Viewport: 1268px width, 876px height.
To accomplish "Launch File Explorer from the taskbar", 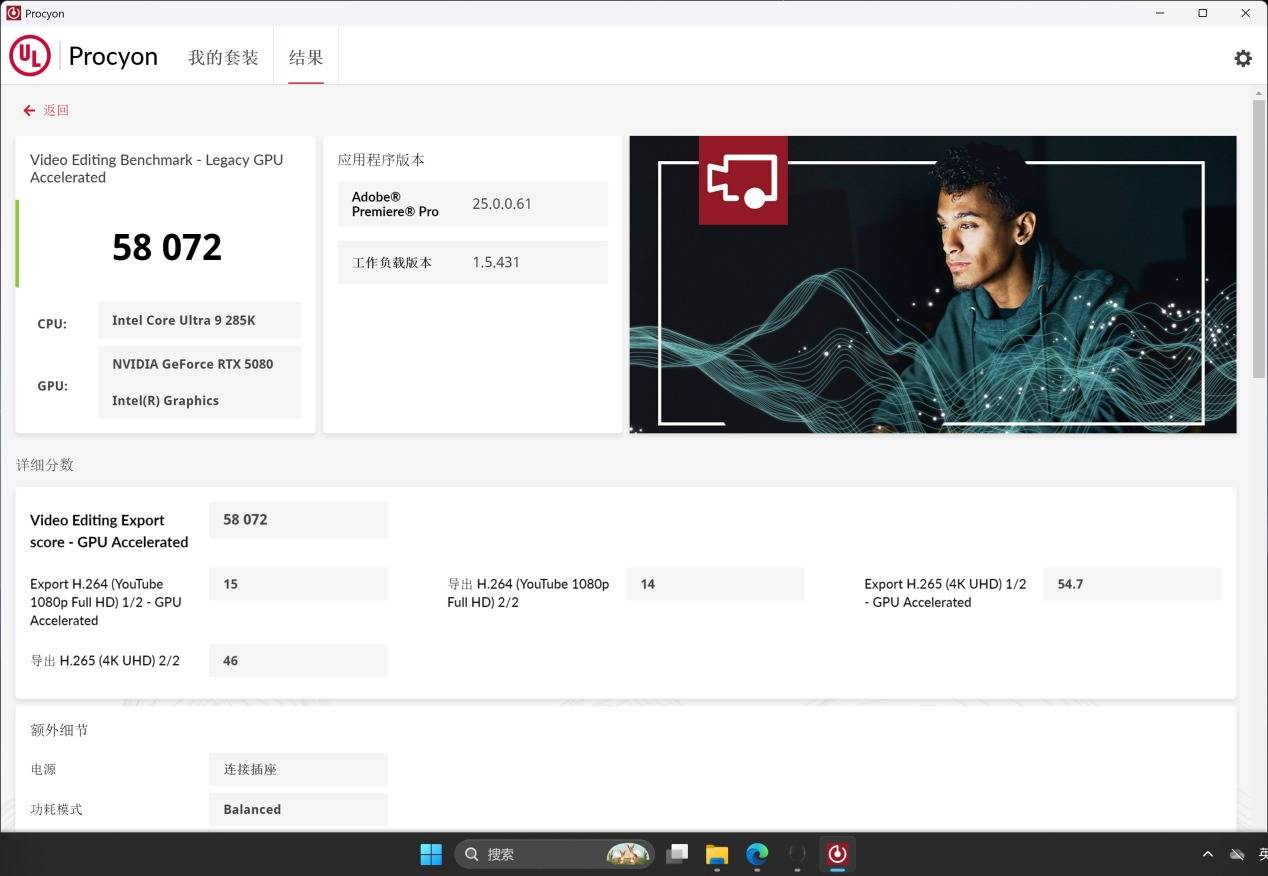I will (x=716, y=854).
